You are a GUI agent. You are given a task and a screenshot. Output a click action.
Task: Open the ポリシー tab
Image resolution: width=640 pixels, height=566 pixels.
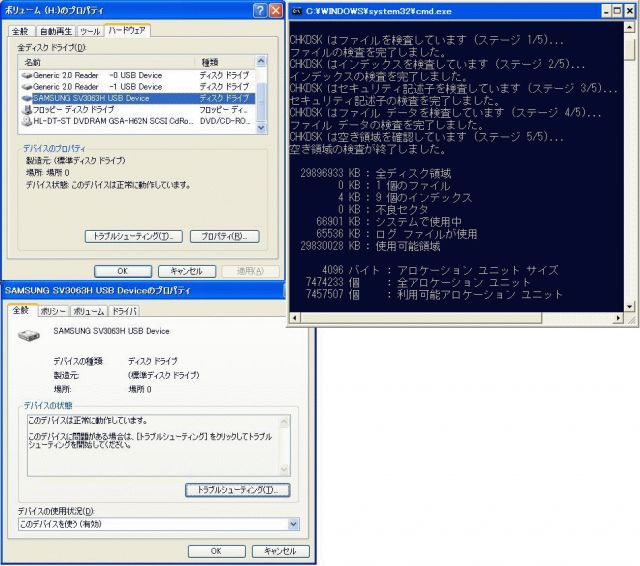coord(53,311)
